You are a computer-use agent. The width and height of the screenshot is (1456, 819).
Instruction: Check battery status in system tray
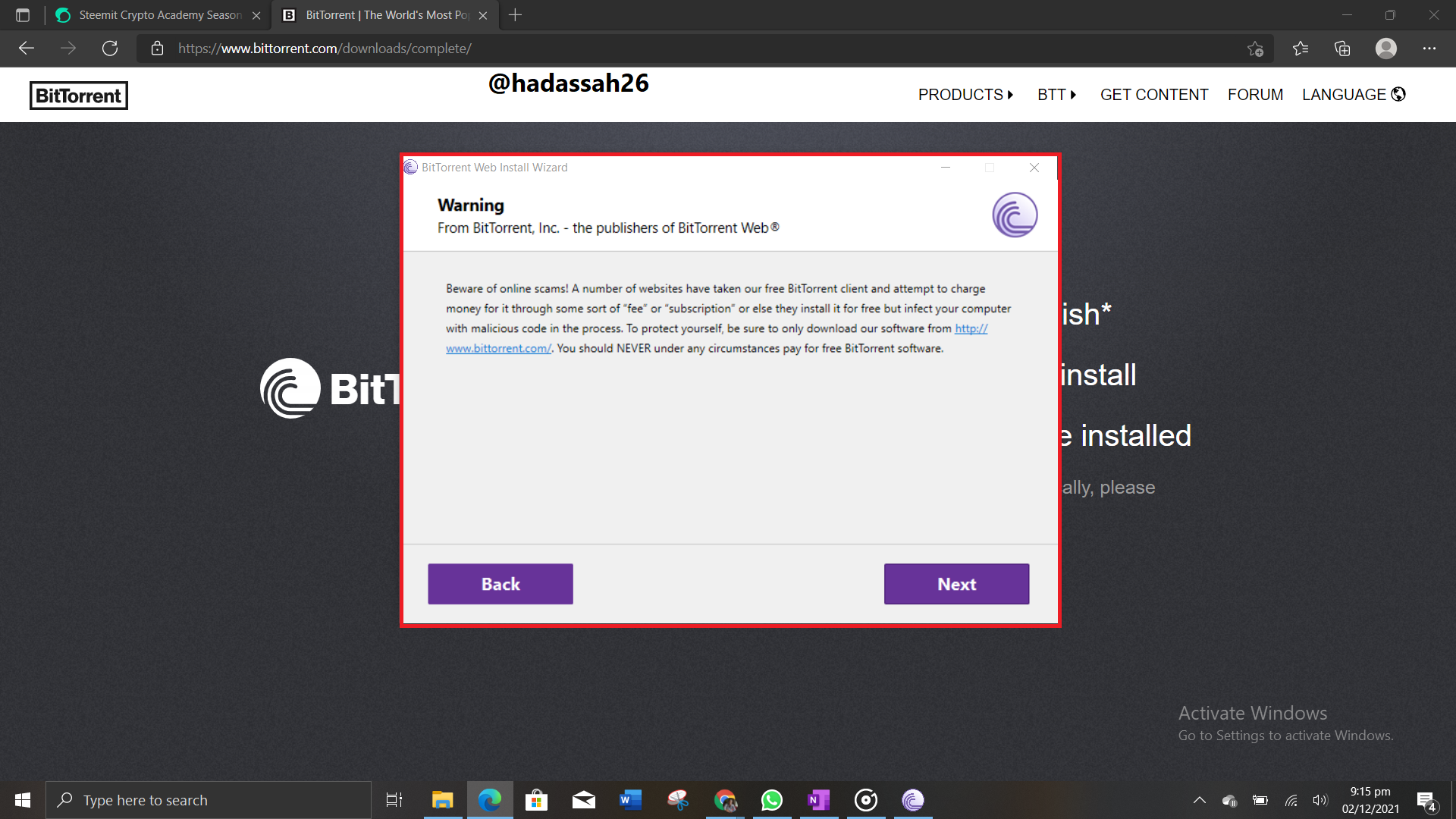pyautogui.click(x=1260, y=800)
